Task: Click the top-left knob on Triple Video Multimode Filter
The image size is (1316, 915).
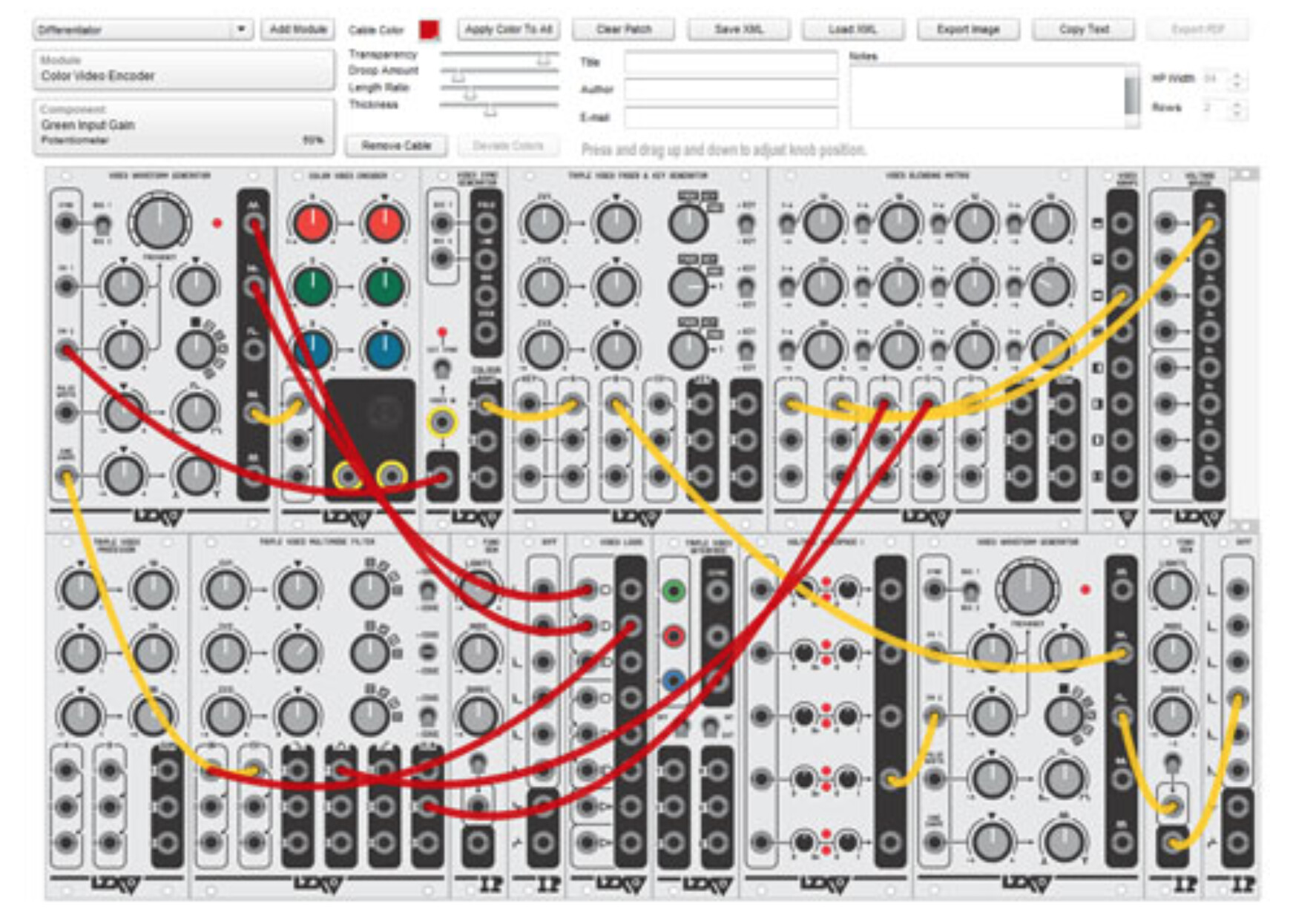Action: point(224,589)
